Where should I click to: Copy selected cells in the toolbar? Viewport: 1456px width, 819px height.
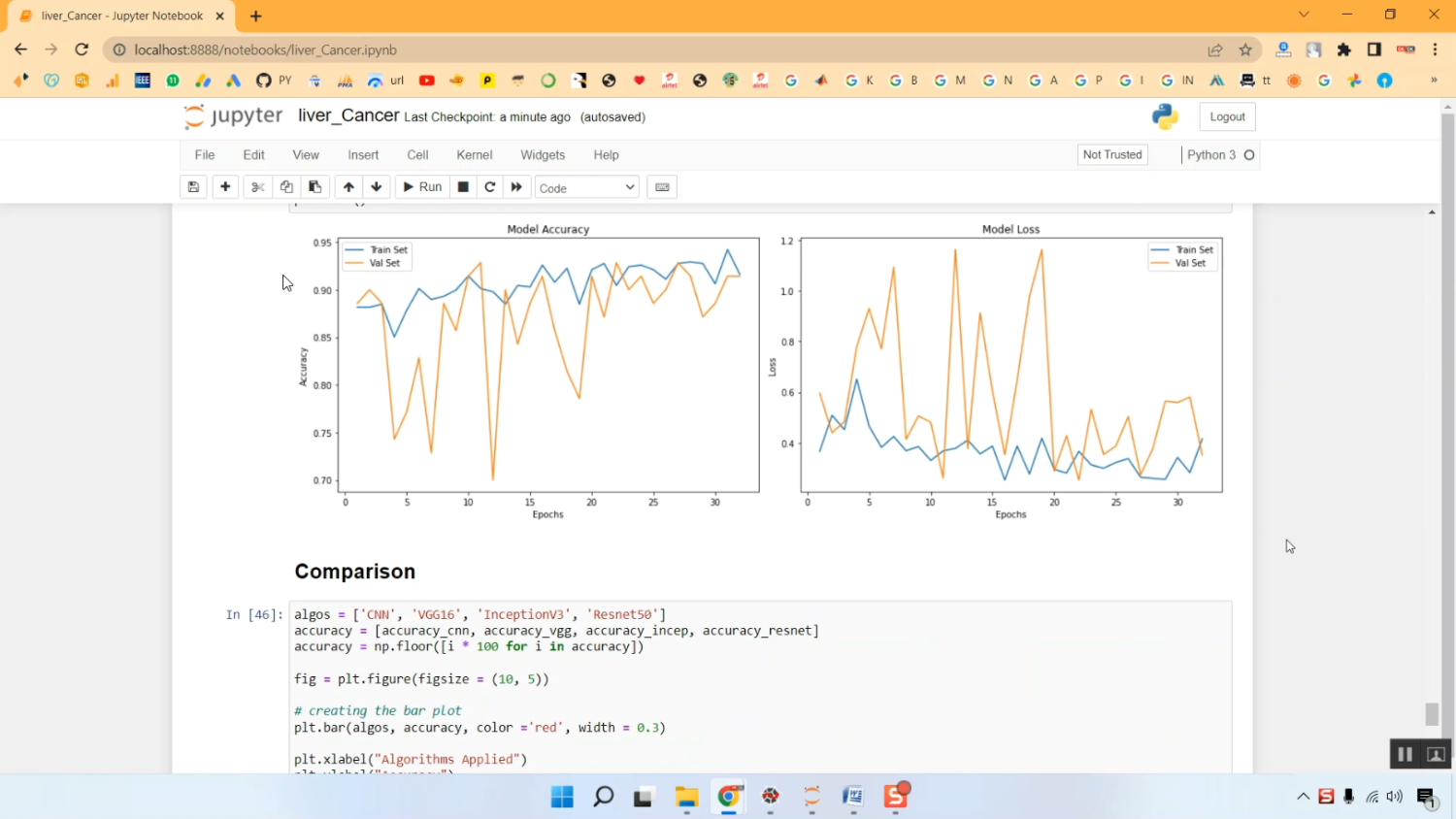(x=286, y=187)
